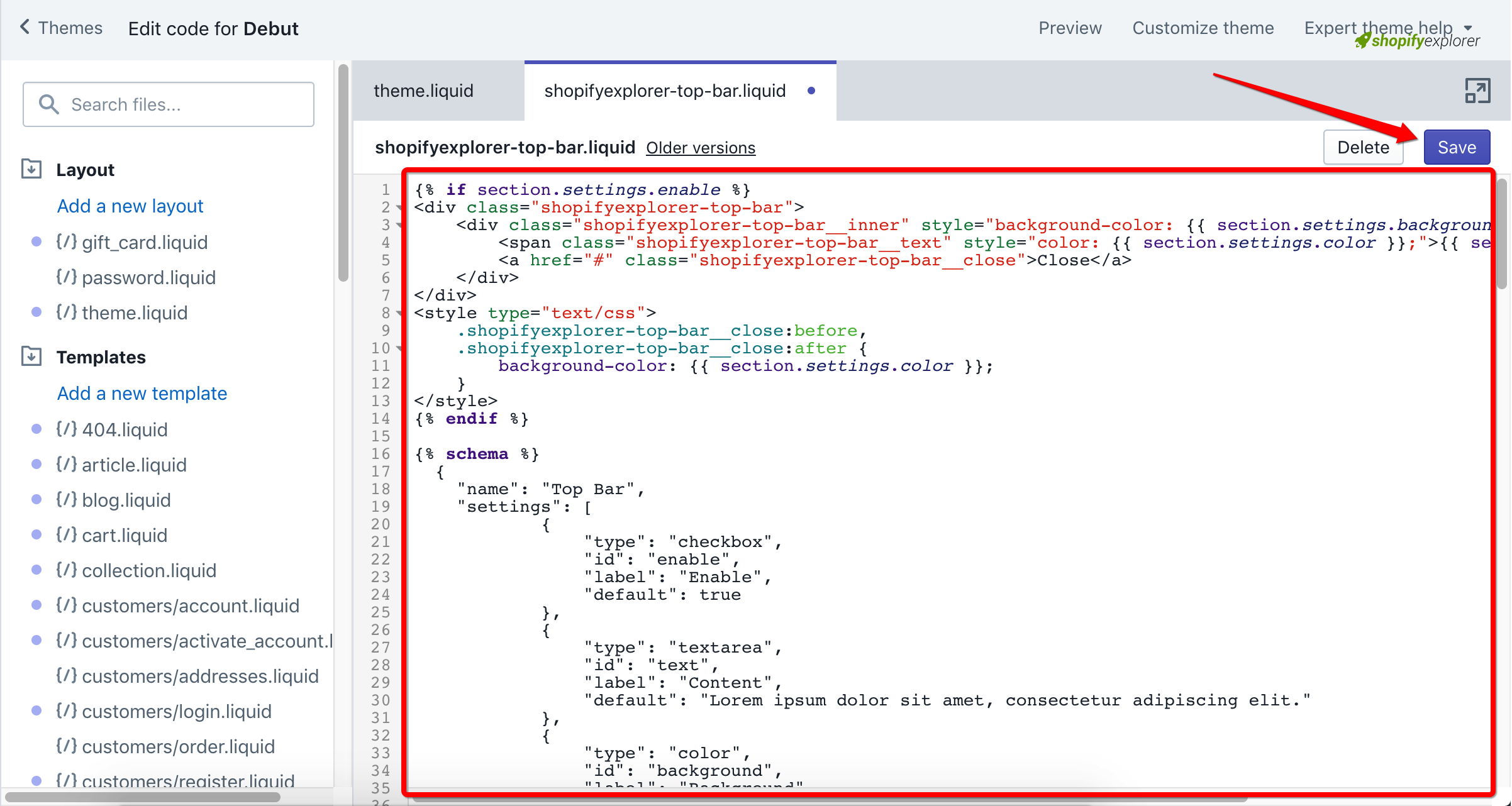The image size is (1512, 806).
Task: Click the endif tag on line 14
Action: (x=472, y=419)
